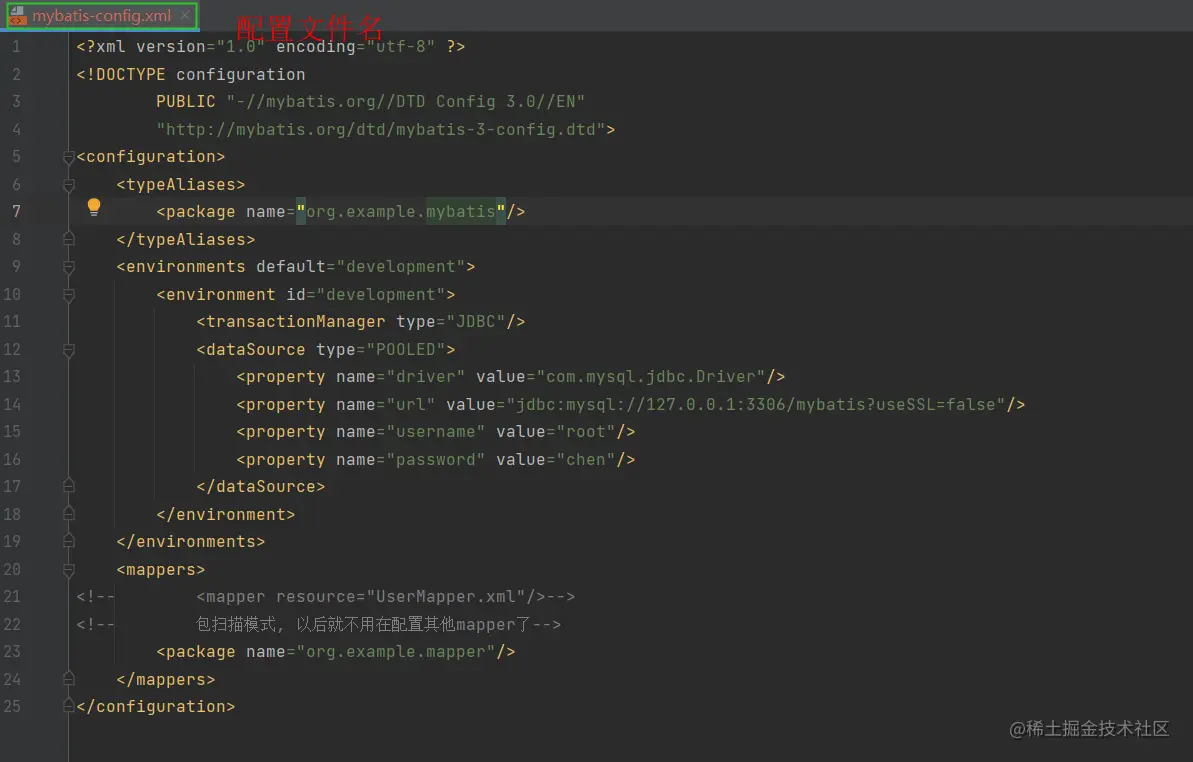This screenshot has height=762, width=1193.
Task: Click the "com.mysql.jdbc.Driver" value
Action: (x=651, y=376)
